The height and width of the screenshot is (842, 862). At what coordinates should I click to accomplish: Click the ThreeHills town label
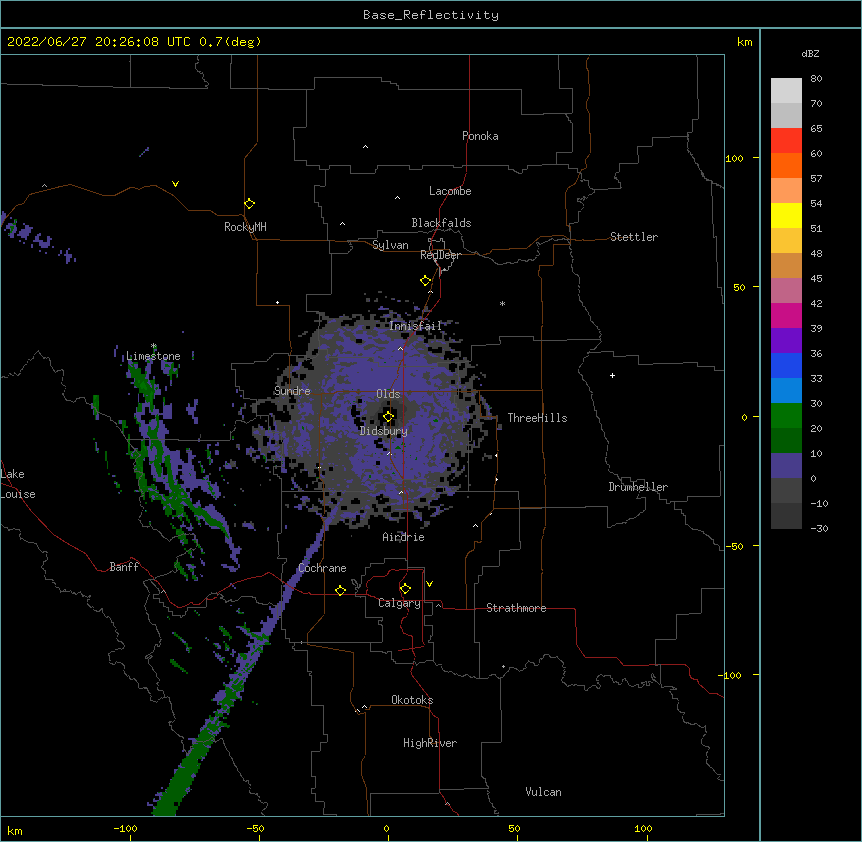(x=537, y=418)
